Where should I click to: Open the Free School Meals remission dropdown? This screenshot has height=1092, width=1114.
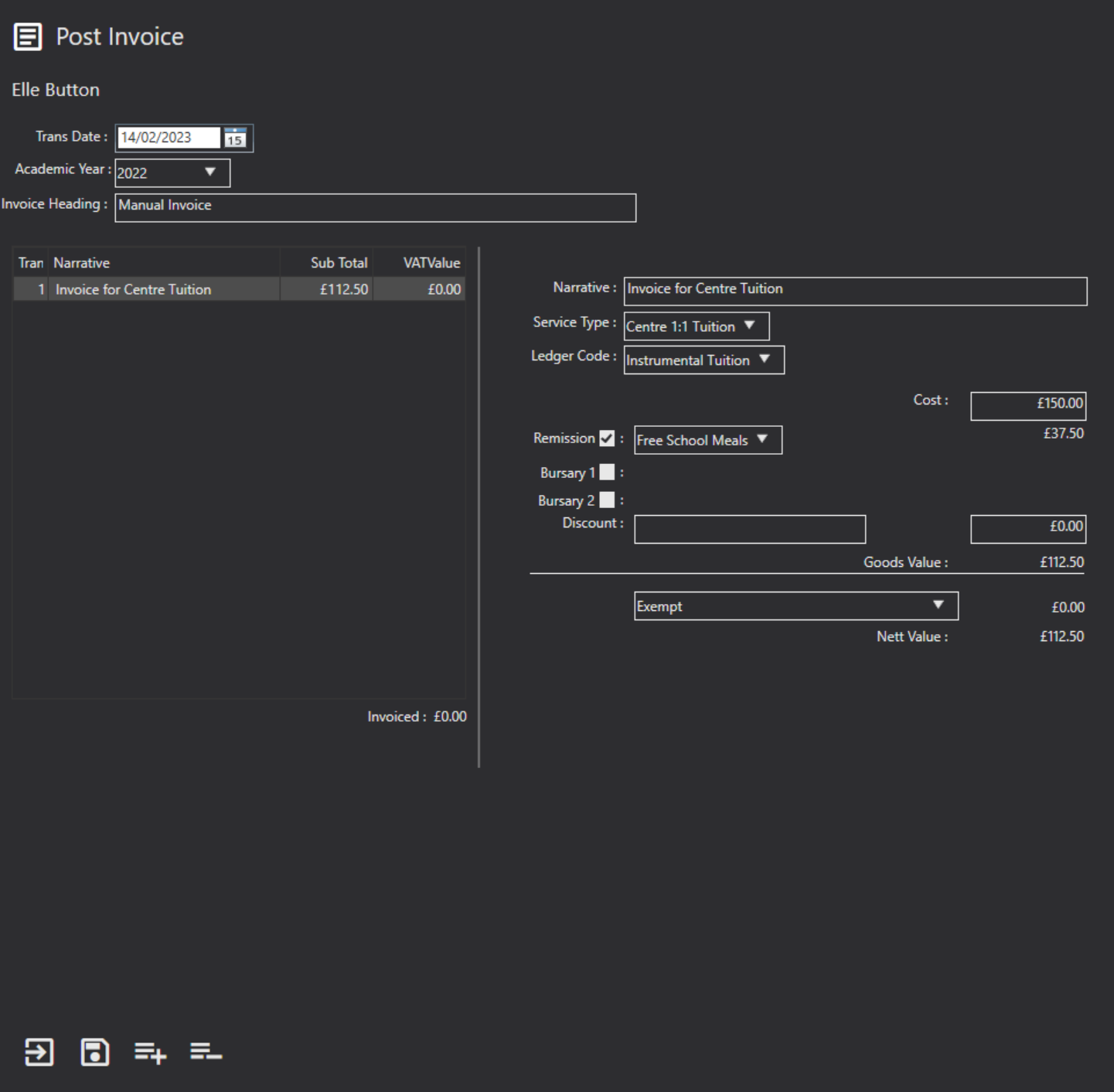tap(708, 440)
